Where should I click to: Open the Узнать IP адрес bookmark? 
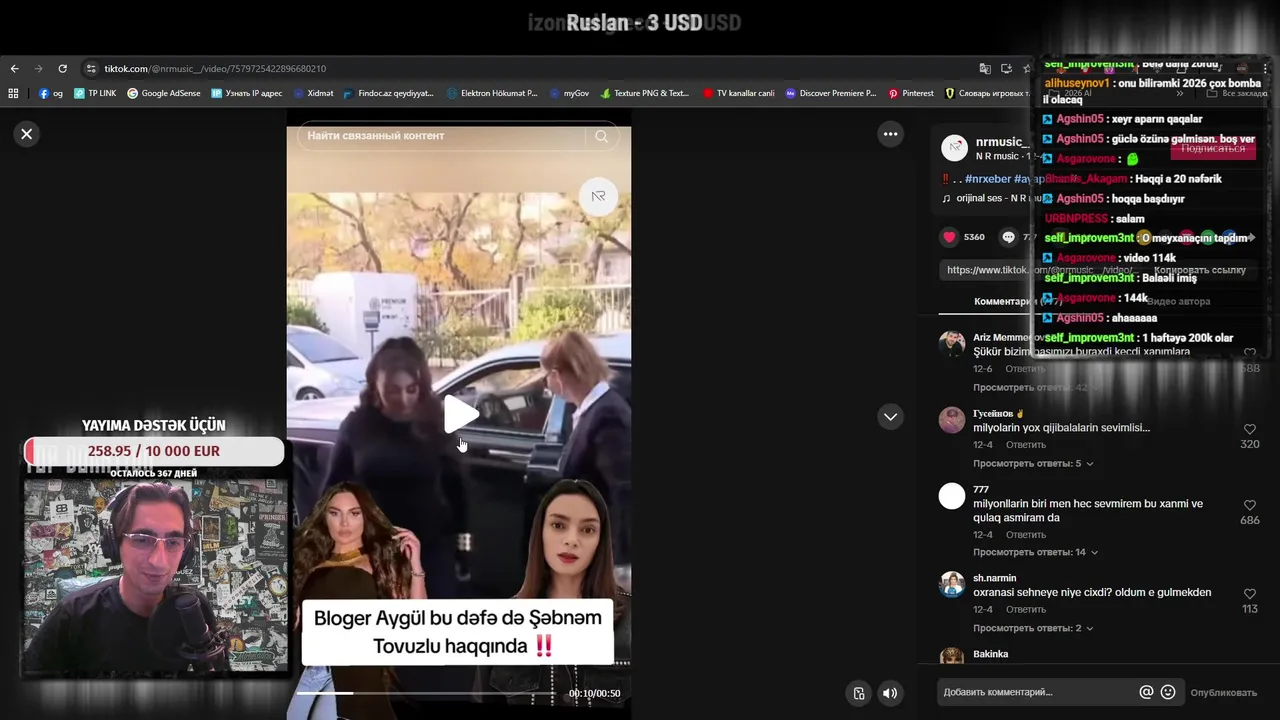click(247, 93)
